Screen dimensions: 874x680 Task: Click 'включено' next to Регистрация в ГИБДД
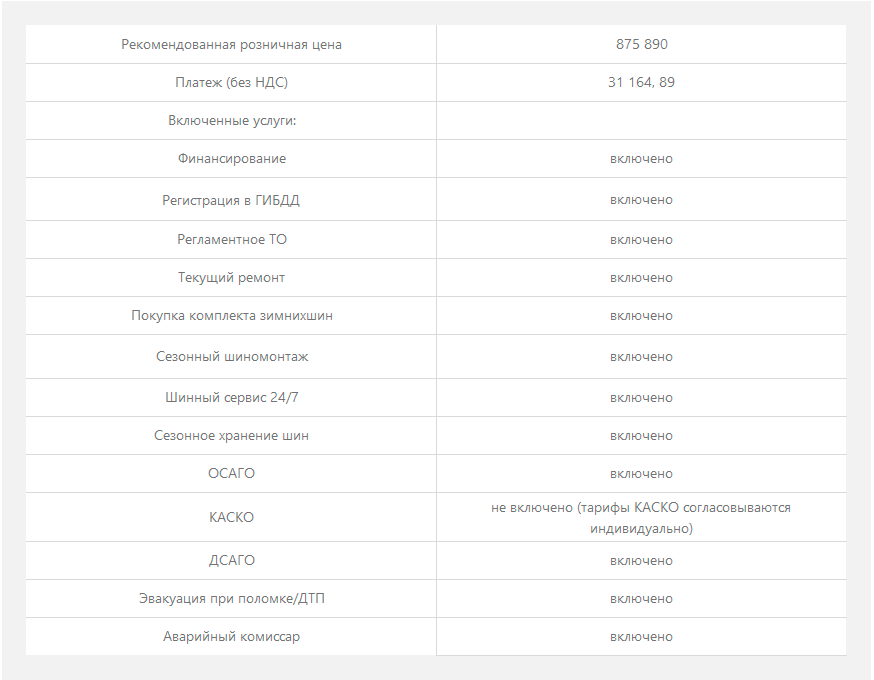coord(641,200)
